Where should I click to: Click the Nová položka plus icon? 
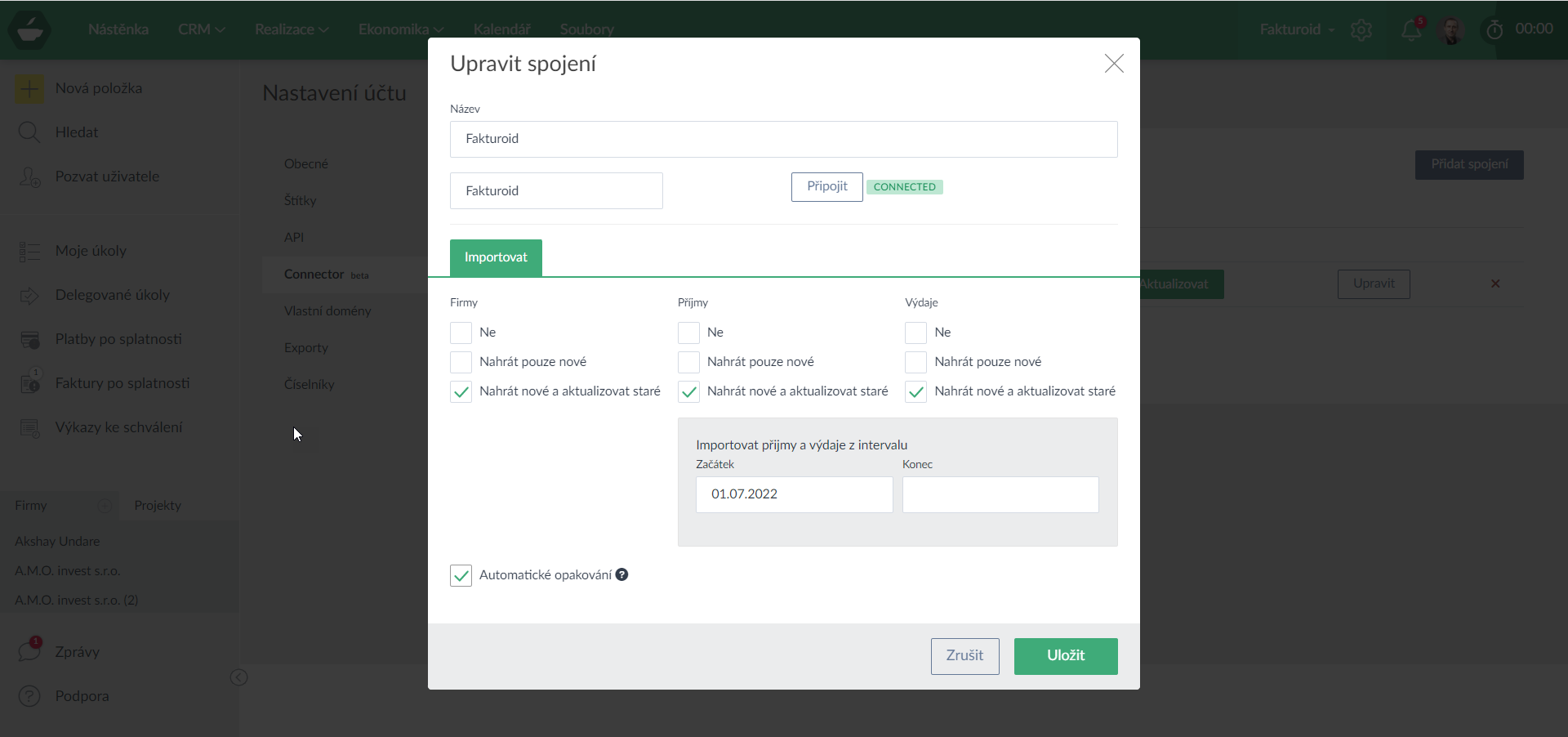pyautogui.click(x=29, y=89)
